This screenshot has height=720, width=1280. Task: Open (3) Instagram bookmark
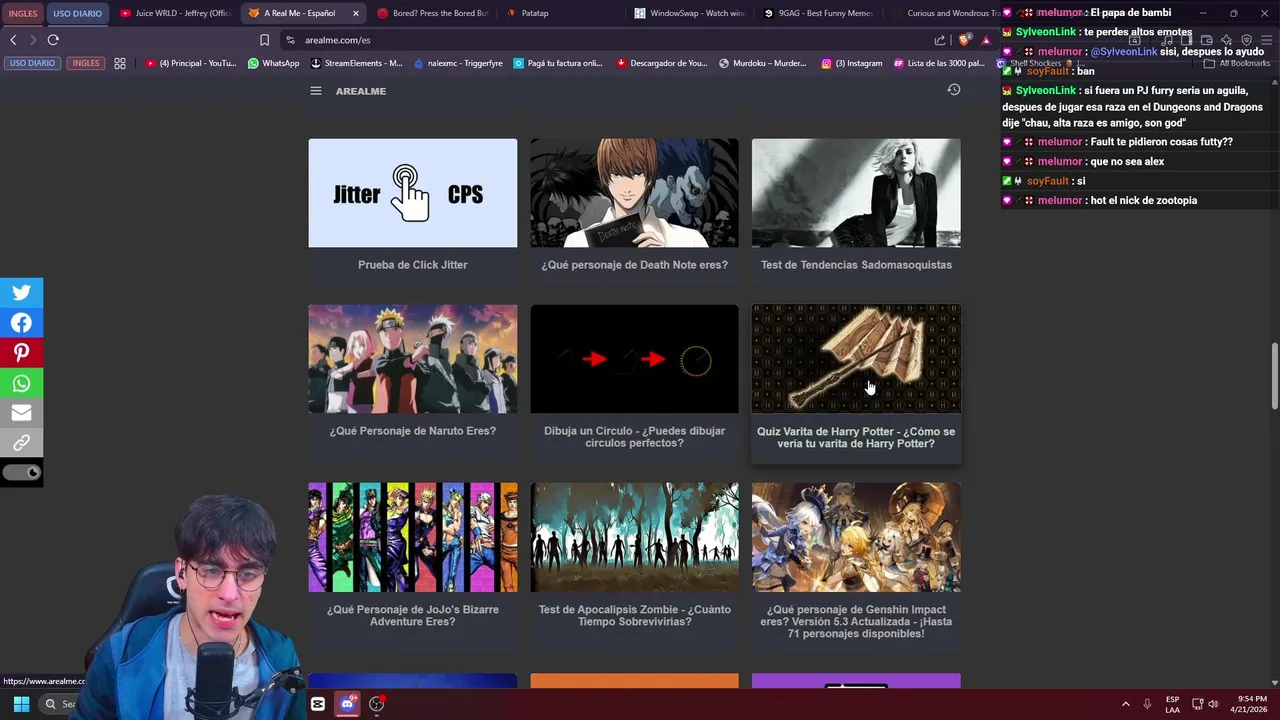point(852,63)
